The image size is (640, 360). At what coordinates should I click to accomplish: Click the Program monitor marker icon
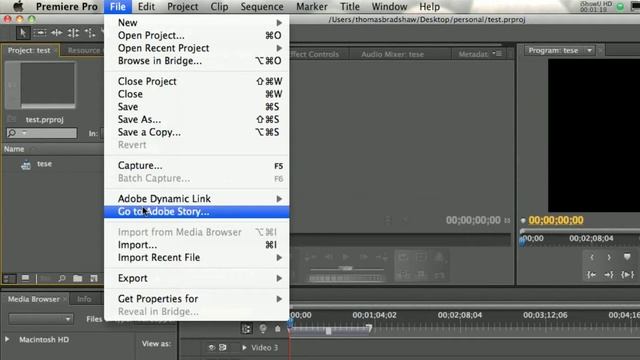(627, 257)
